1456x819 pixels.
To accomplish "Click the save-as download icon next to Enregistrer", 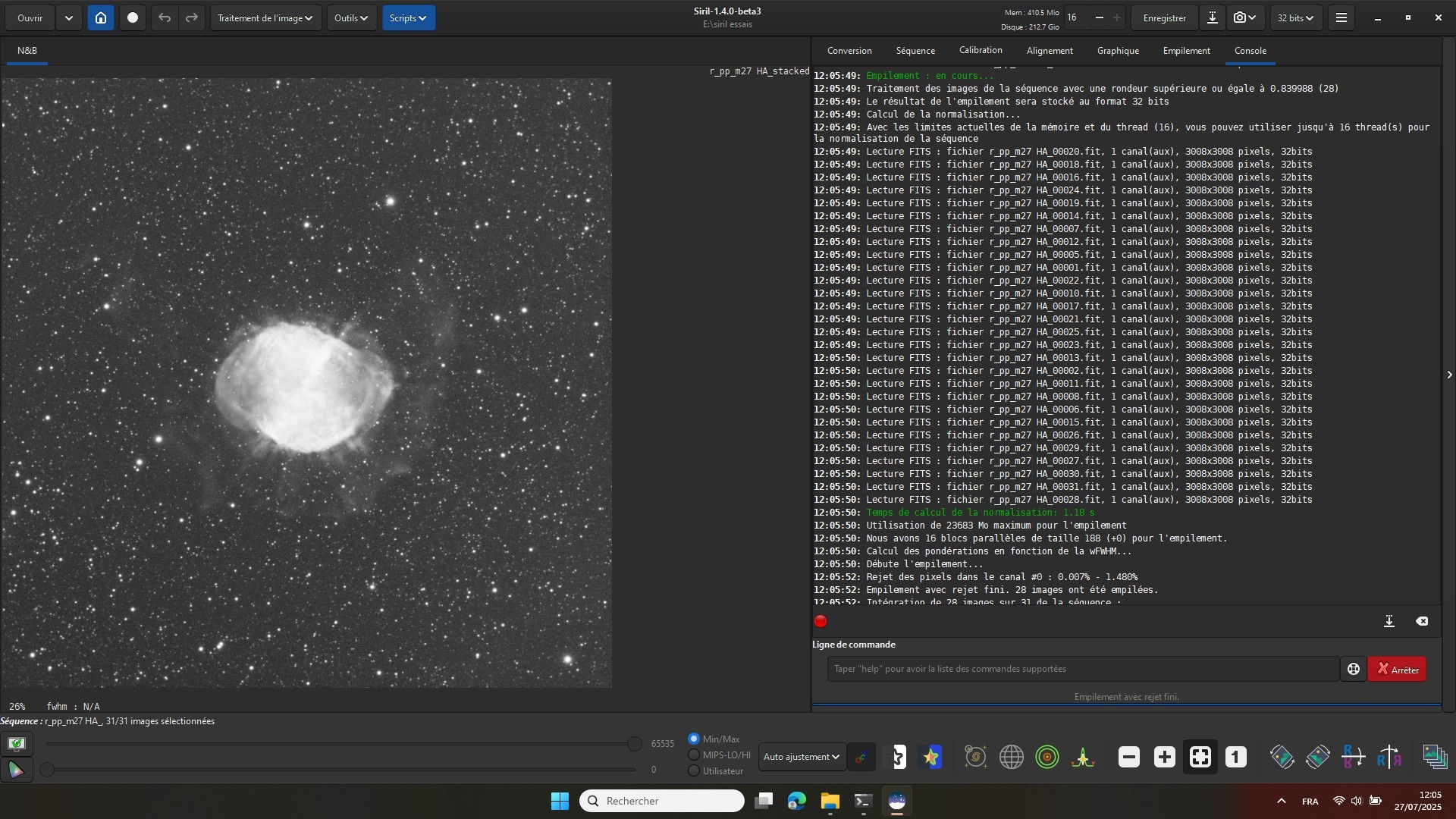I will pos(1213,17).
